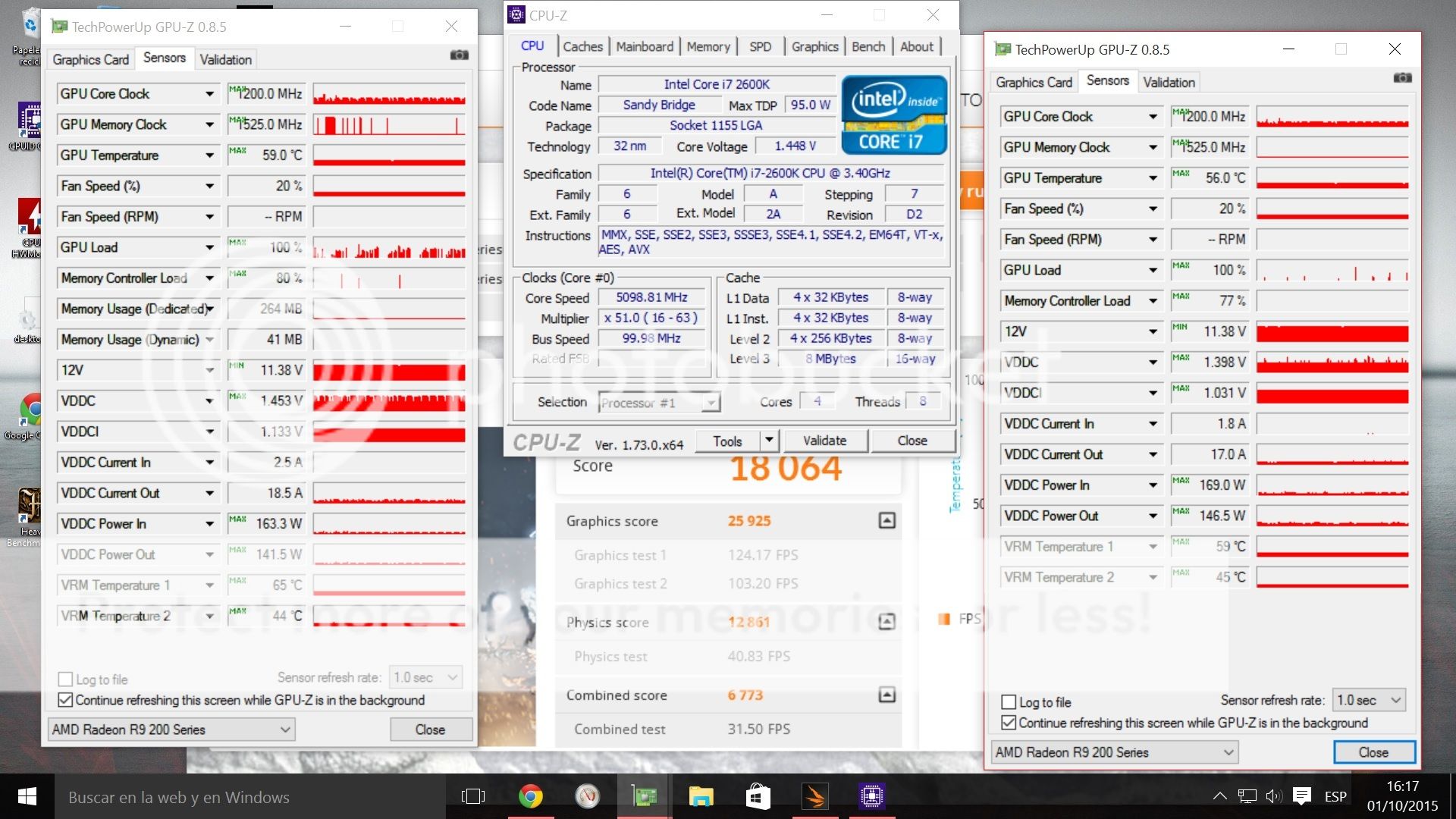The image size is (1456, 819).
Task: Click camera screenshot icon in left GPU-Z window
Action: click(x=459, y=55)
